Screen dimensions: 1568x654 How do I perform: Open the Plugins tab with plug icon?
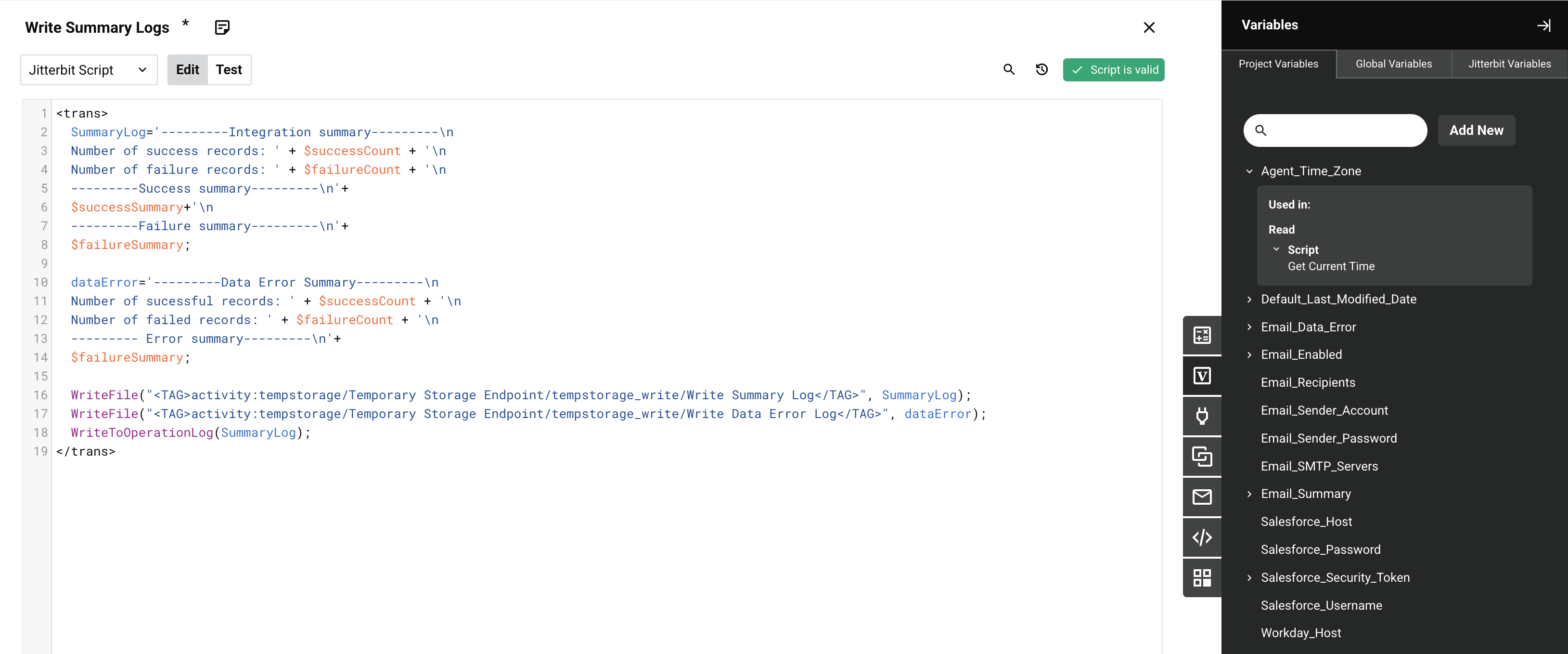click(1202, 416)
